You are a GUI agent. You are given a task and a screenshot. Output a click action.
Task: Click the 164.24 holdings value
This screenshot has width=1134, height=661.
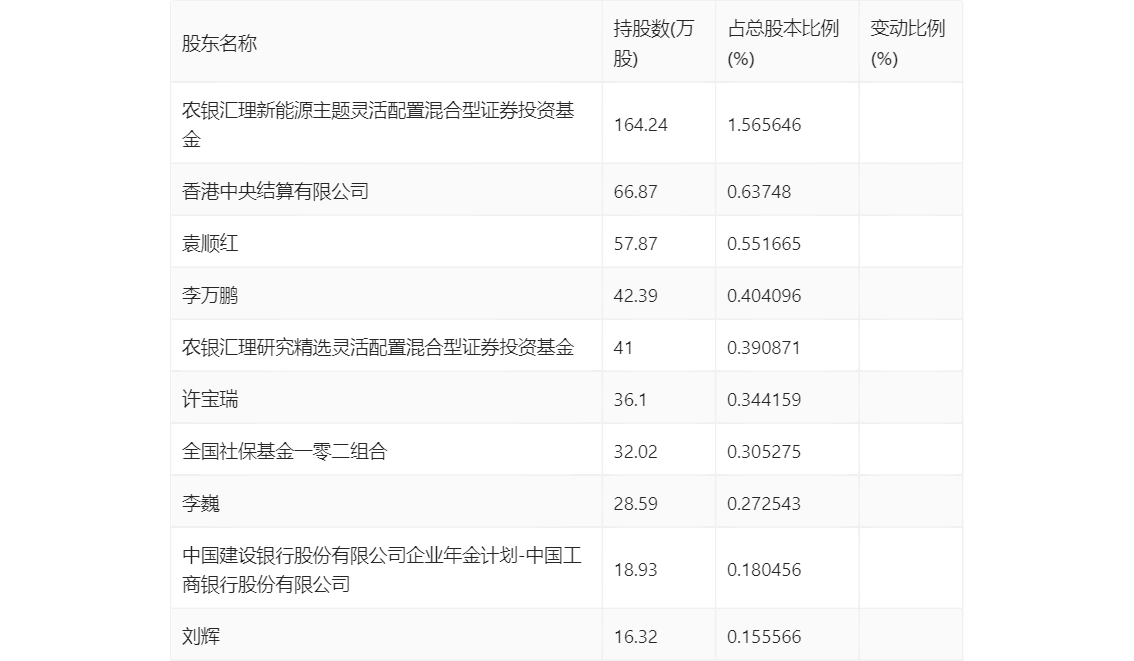[641, 125]
